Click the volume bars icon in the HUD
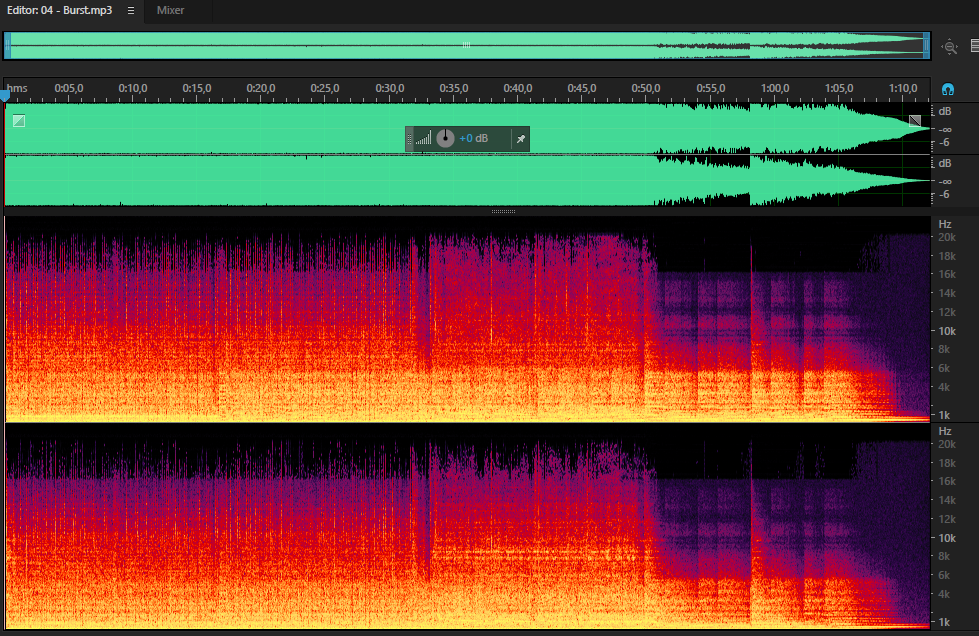Screen dimensions: 979x636 (423, 139)
